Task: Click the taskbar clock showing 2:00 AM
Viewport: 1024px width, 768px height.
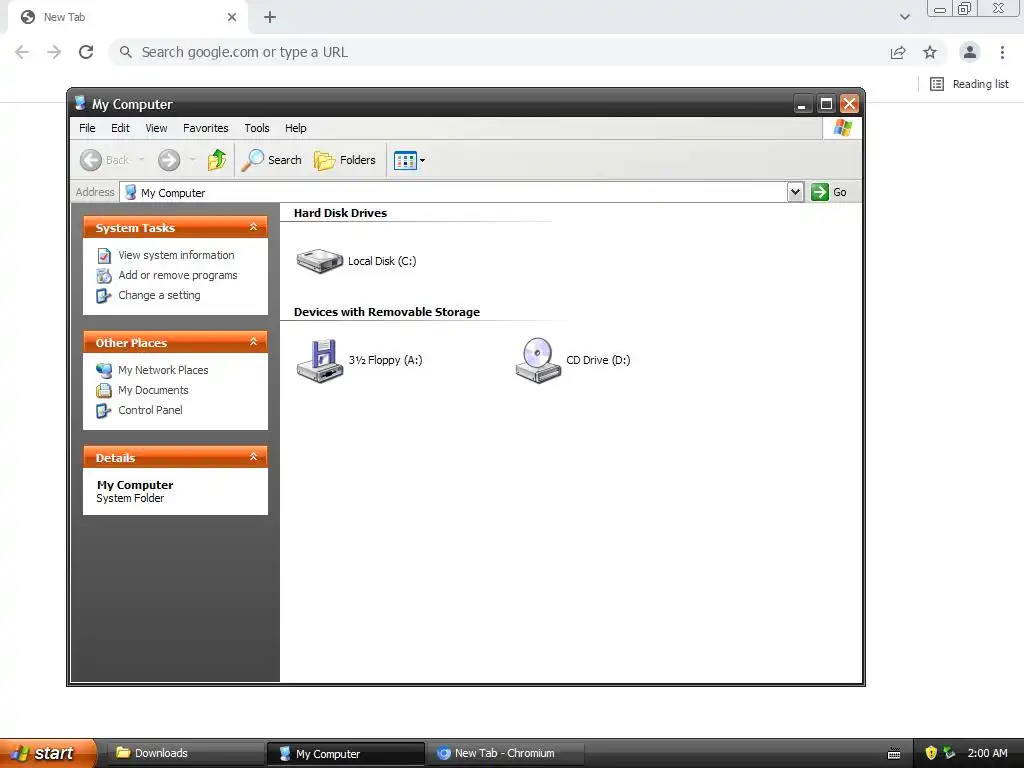Action: 987,753
